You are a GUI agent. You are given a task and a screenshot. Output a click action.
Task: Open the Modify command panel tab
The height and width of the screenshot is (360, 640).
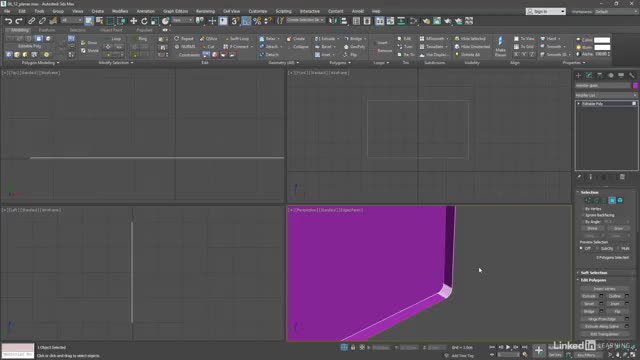(589, 75)
